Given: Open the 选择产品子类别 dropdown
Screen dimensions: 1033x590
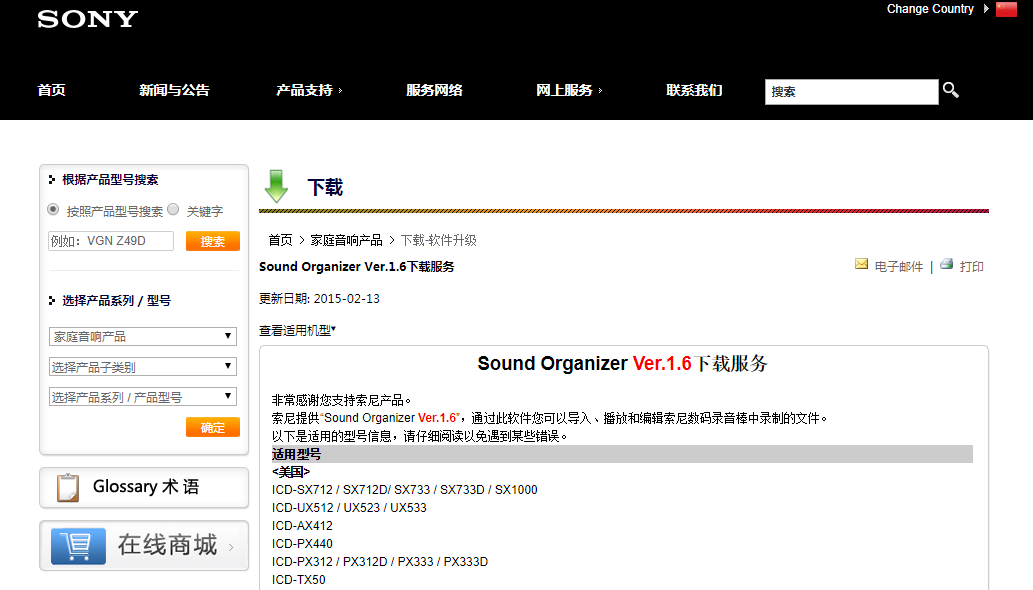Looking at the screenshot, I should coord(142,364).
